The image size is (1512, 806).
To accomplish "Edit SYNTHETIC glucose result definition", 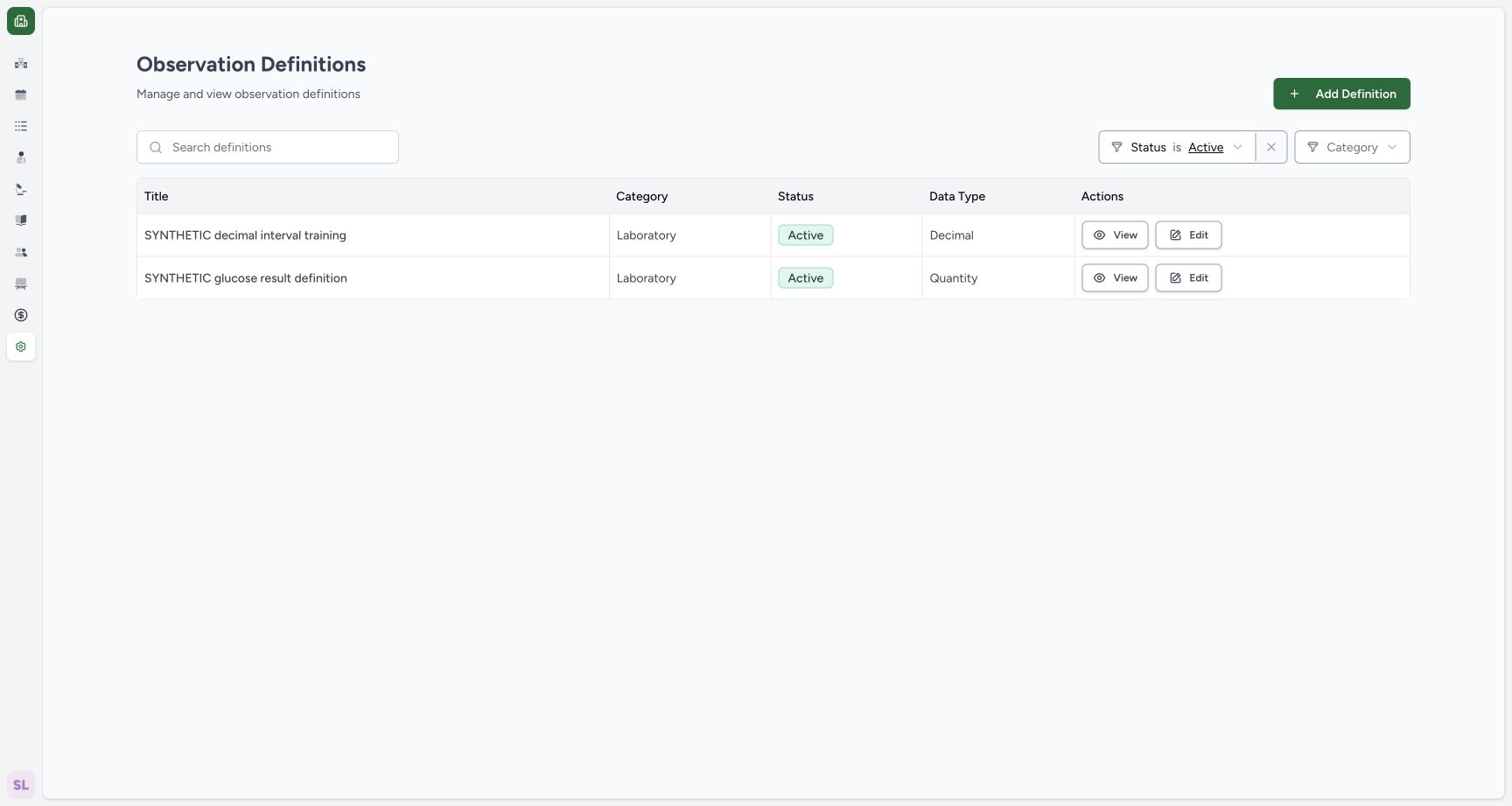I will click(x=1188, y=278).
